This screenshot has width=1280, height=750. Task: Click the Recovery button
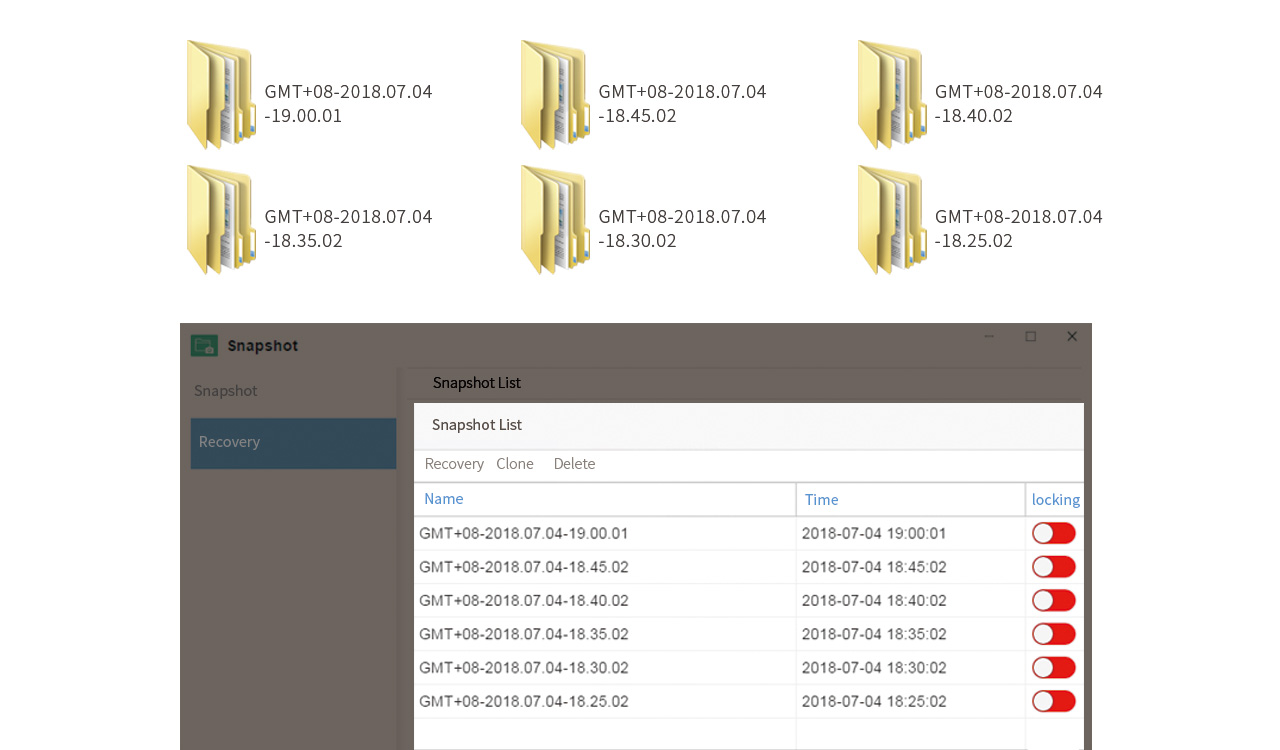coord(454,463)
